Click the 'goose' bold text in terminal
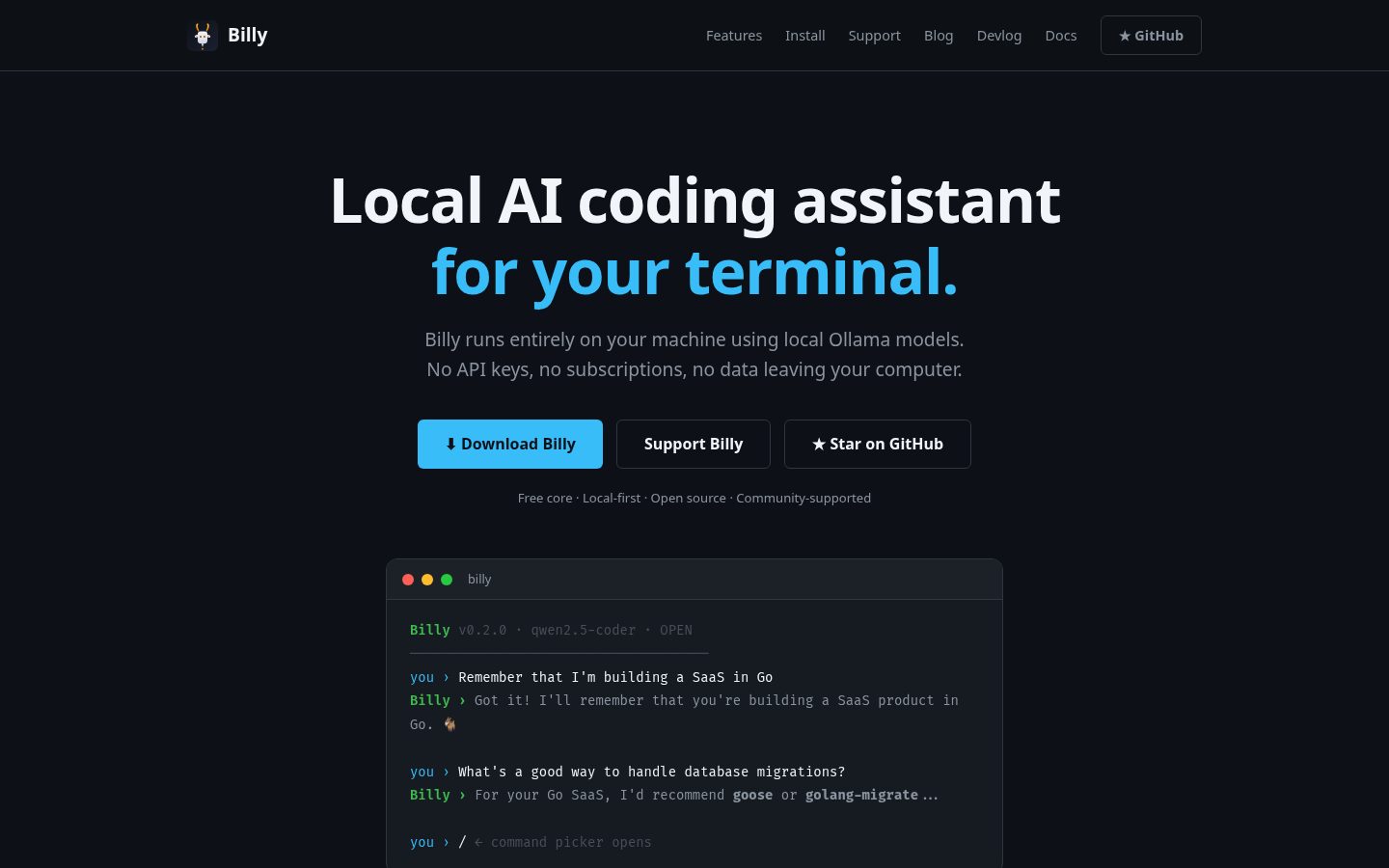Image resolution: width=1389 pixels, height=868 pixels. coord(752,795)
